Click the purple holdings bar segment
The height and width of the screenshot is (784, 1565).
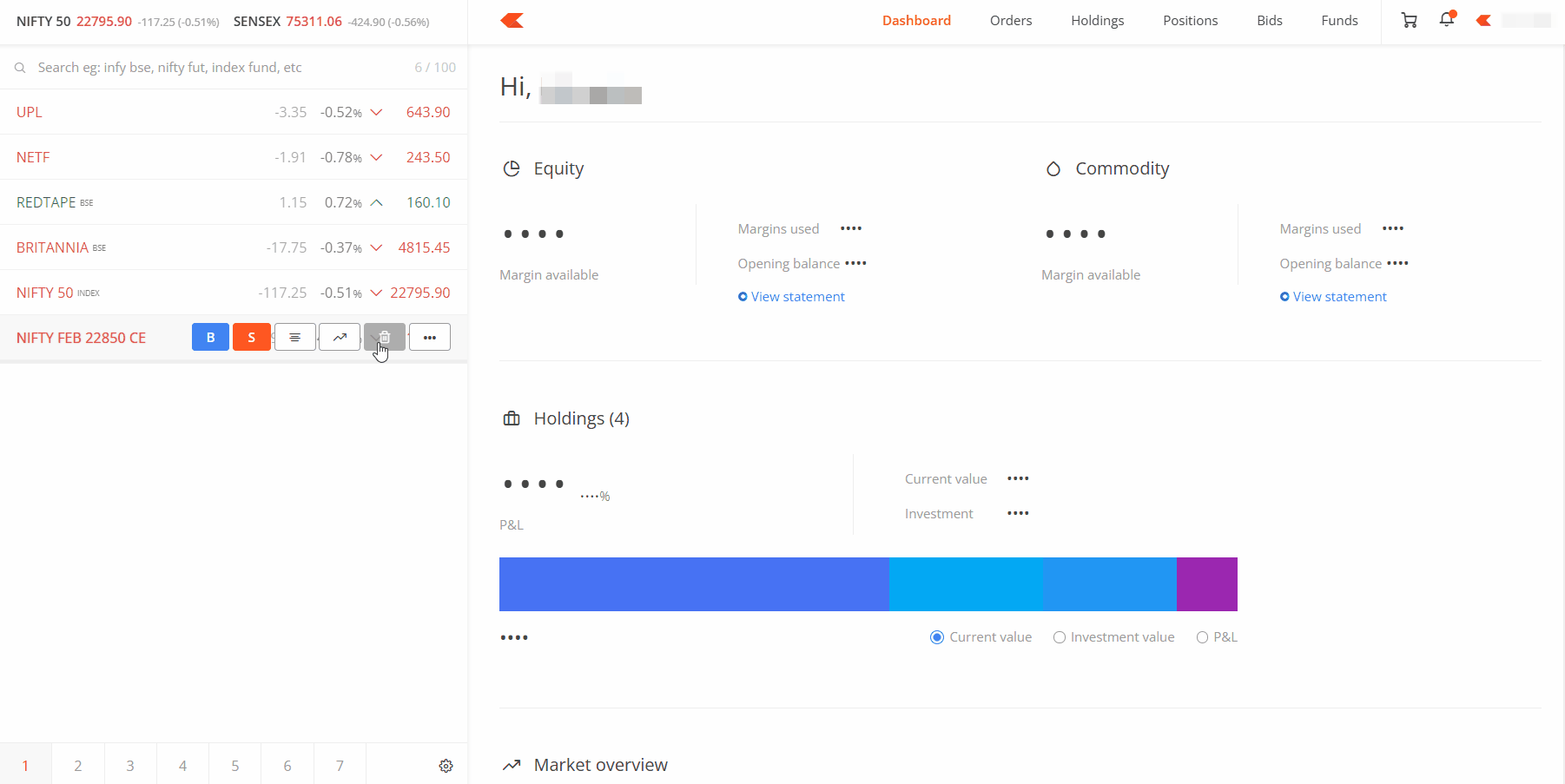coord(1207,584)
